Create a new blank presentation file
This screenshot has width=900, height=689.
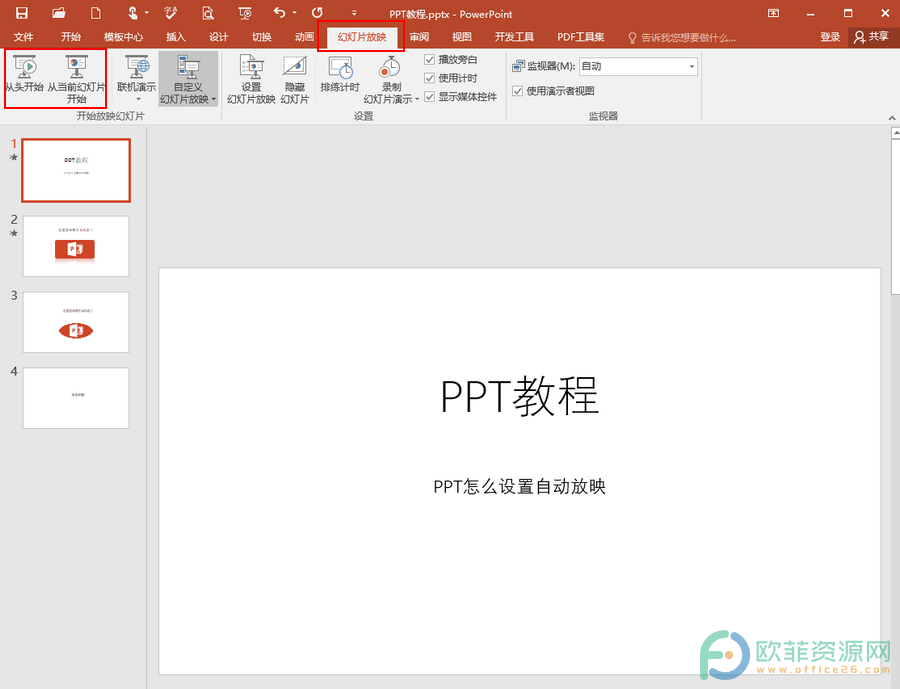click(96, 13)
